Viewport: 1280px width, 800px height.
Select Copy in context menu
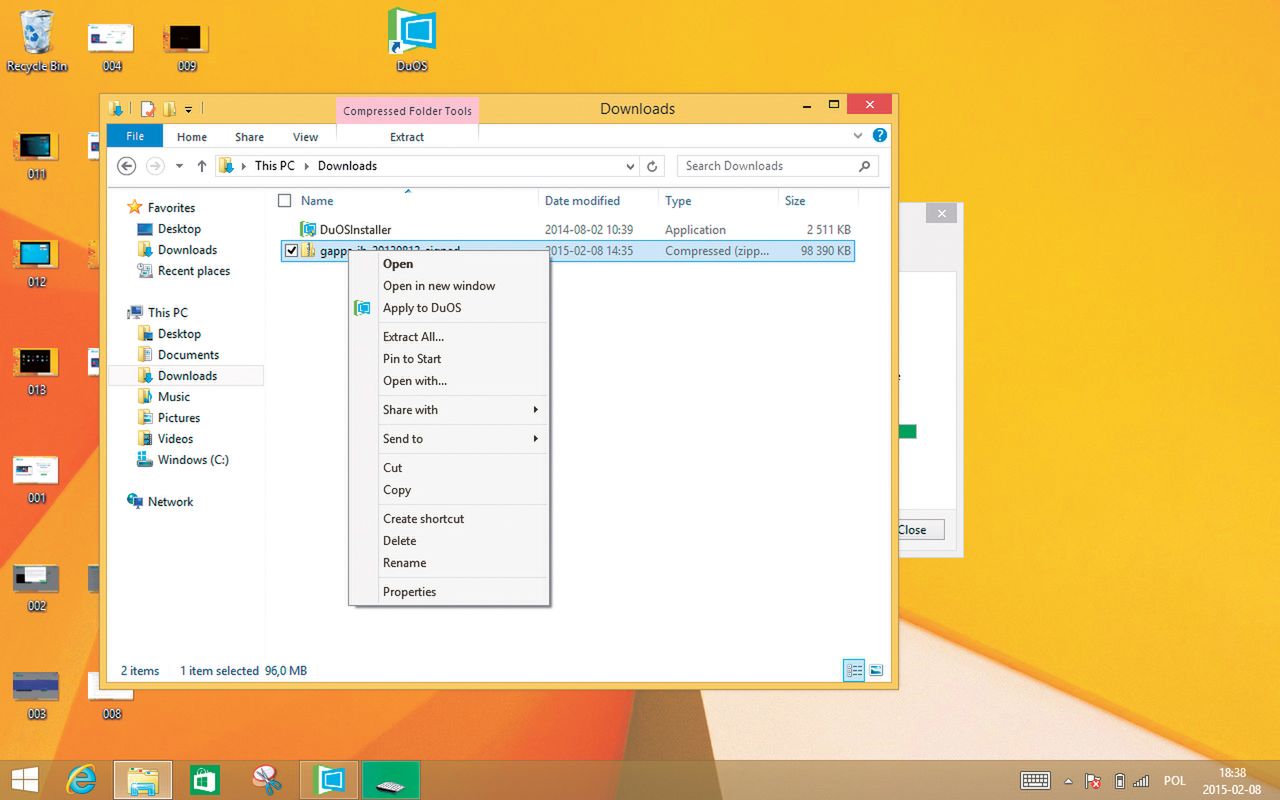449,490
